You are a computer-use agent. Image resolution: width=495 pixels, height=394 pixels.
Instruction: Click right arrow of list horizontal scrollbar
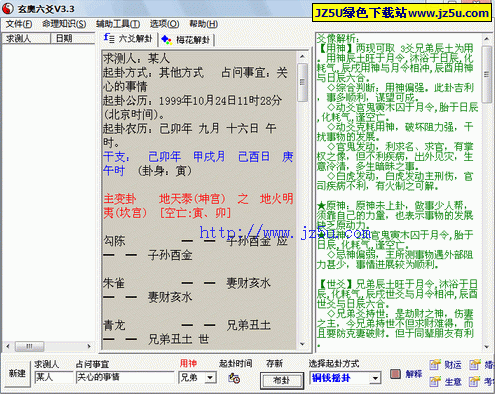tap(89, 346)
